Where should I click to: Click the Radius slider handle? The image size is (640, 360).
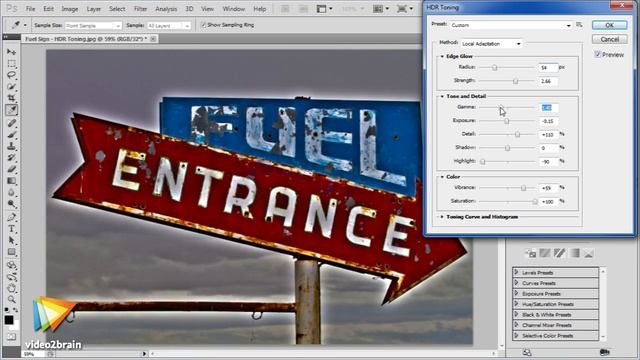[494, 67]
